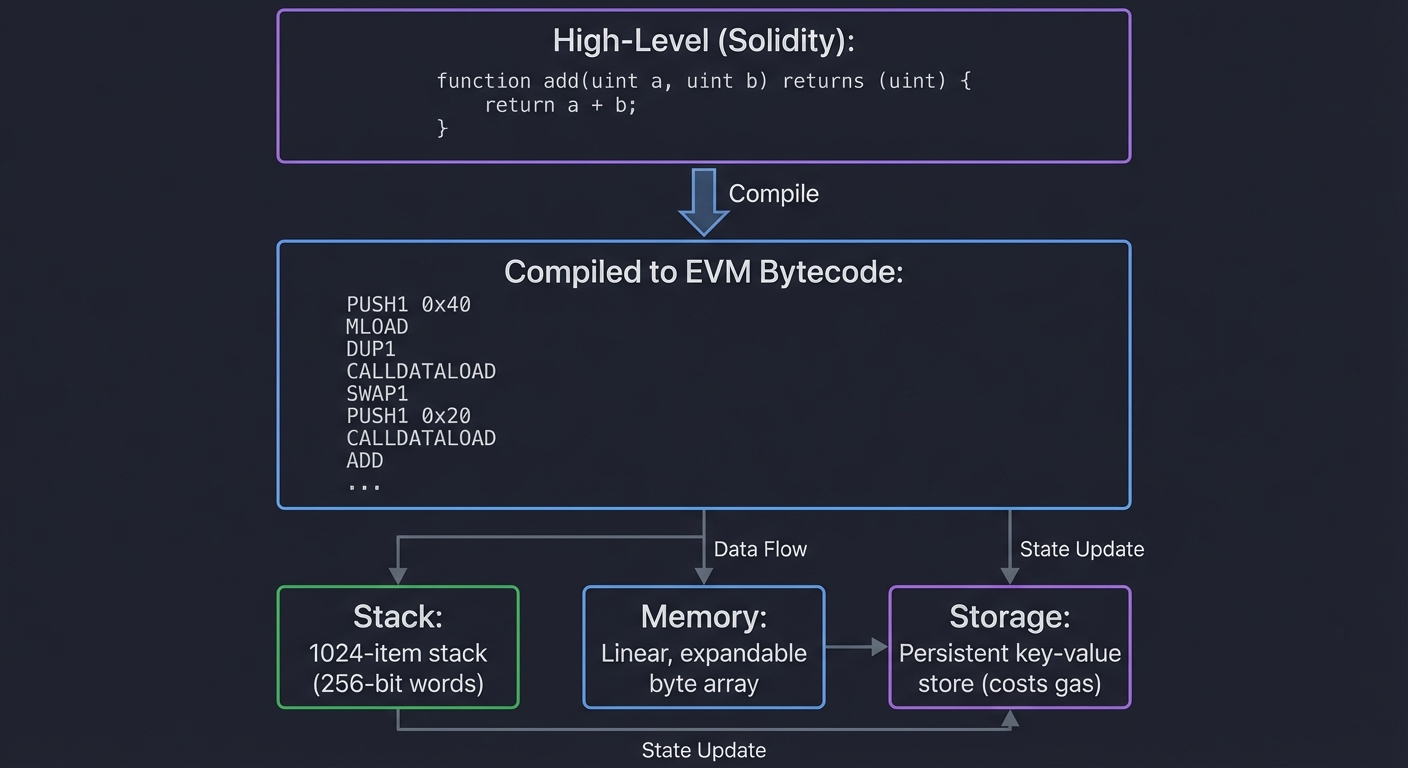Select the arrow from Memory to Storage
Screen dimensions: 1408x768
pyautogui.click(x=857, y=647)
